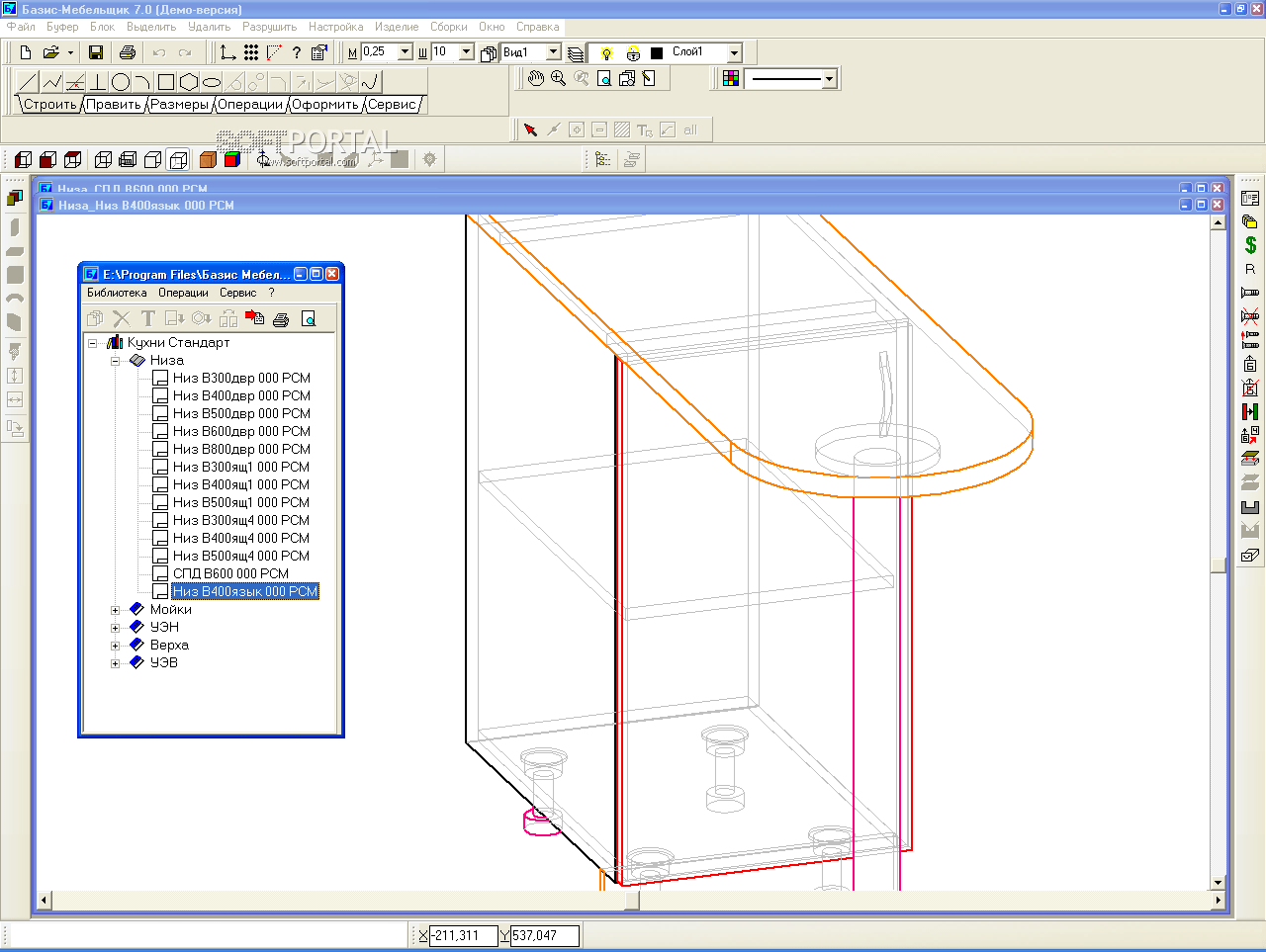Select the line segment drawing tool
Viewport: 1266px width, 952px height.
click(29, 82)
